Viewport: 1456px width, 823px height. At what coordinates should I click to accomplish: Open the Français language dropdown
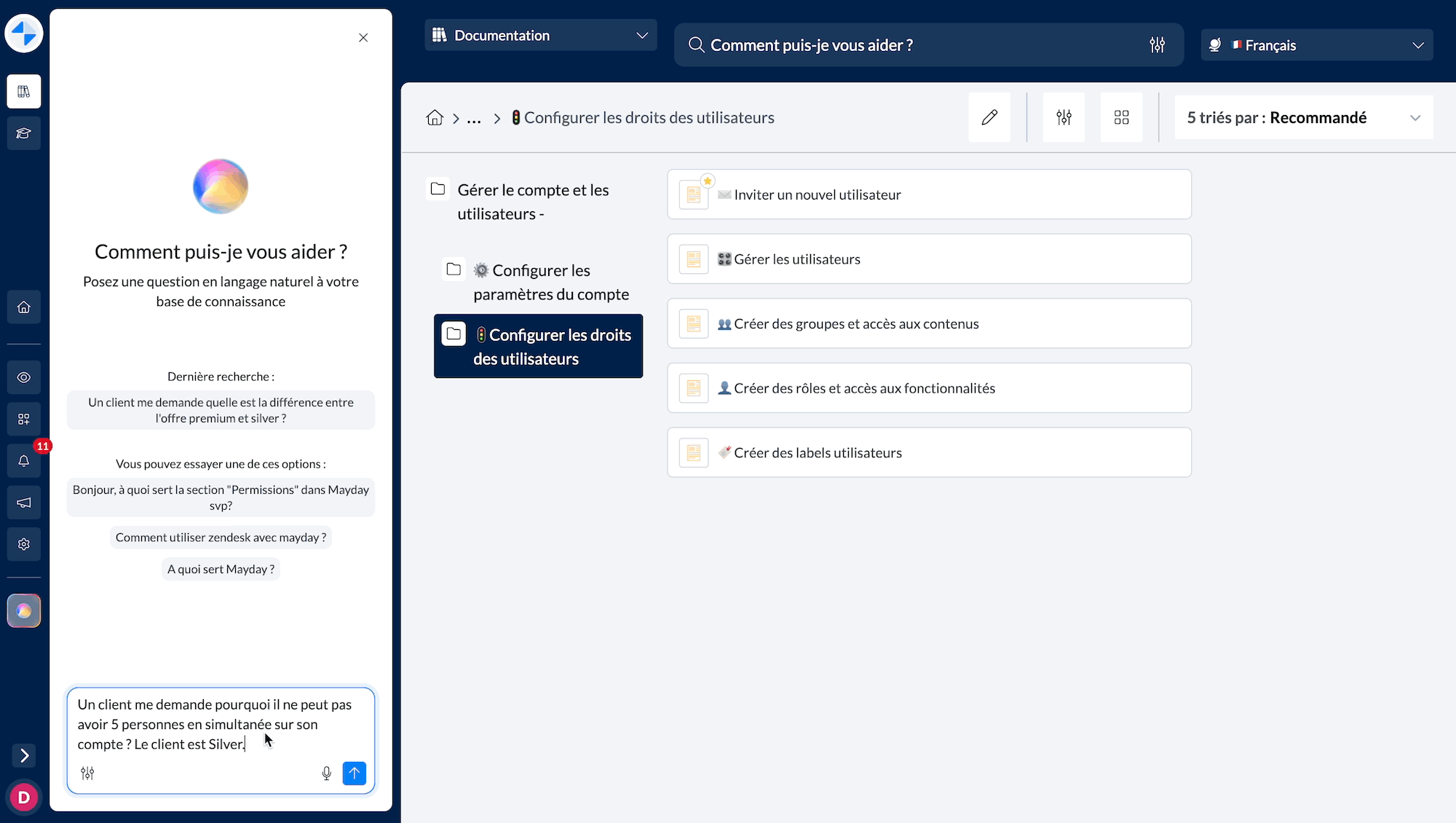tap(1317, 45)
